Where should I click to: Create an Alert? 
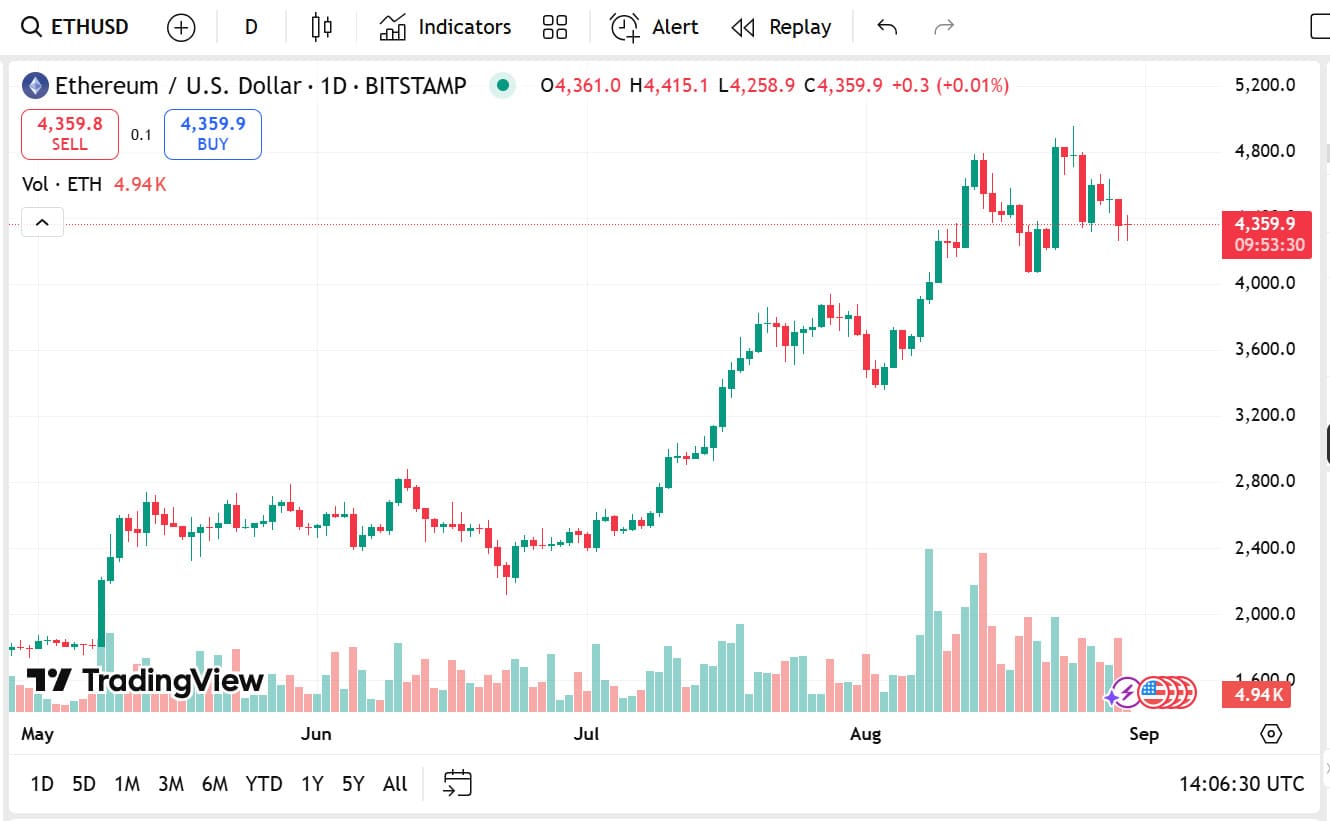click(654, 27)
